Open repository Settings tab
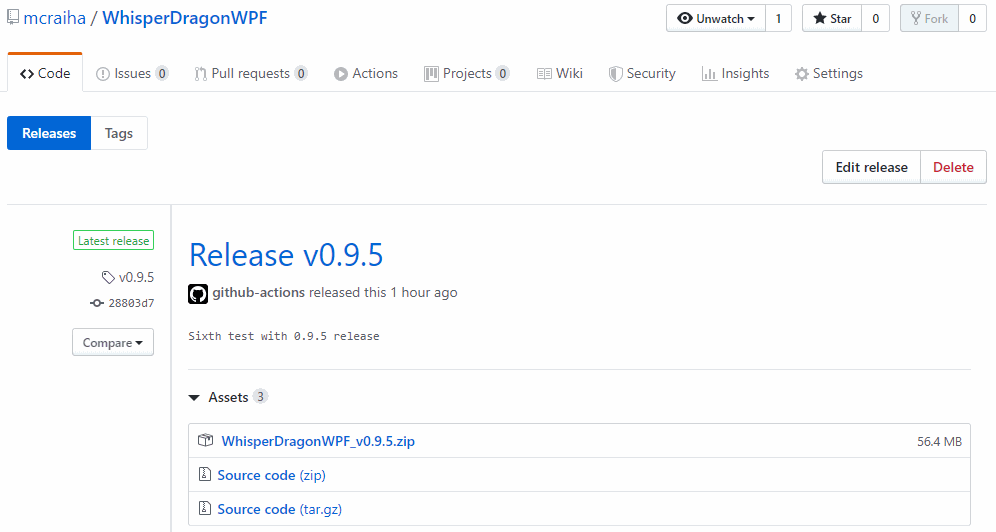Viewport: 996px width, 532px height. [829, 73]
